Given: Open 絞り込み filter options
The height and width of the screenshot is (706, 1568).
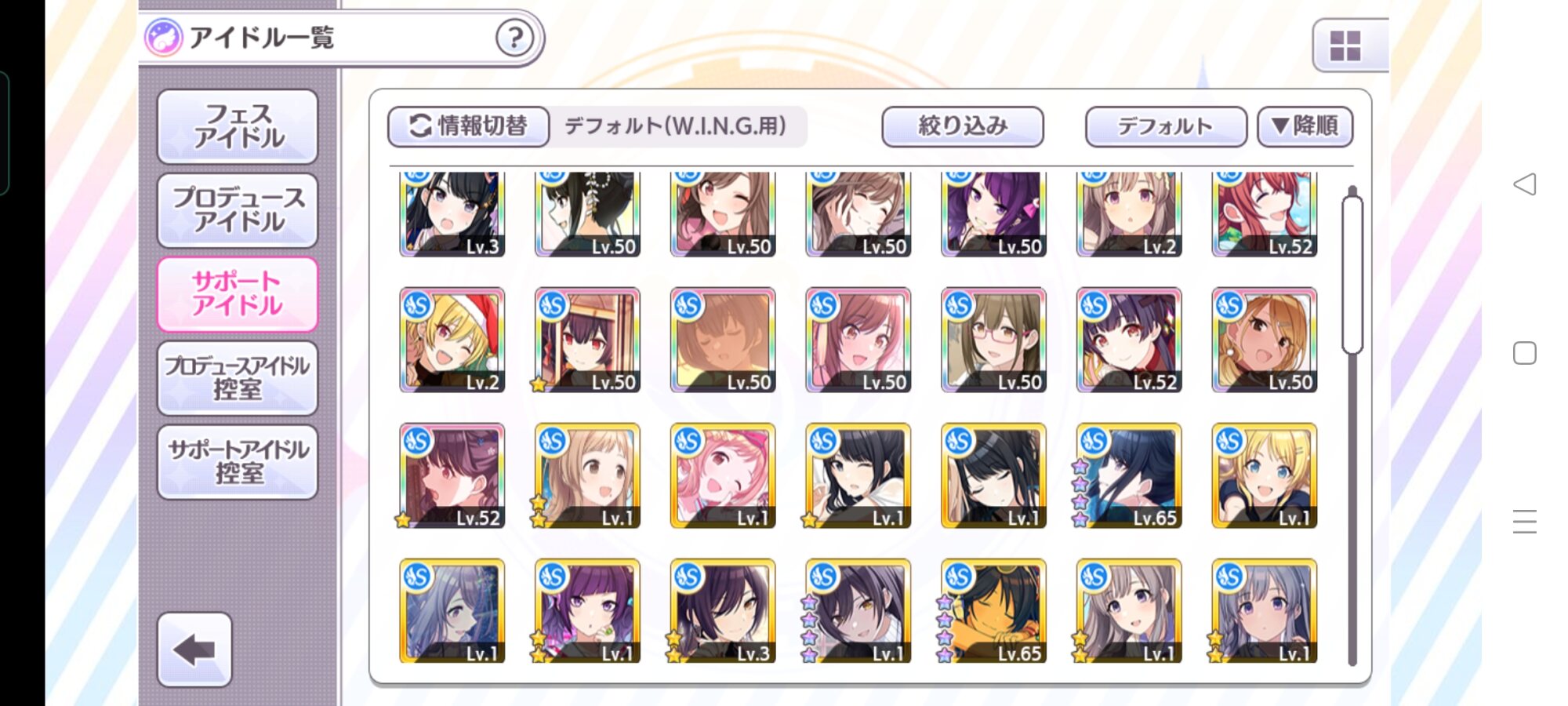Looking at the screenshot, I should pyautogui.click(x=963, y=126).
